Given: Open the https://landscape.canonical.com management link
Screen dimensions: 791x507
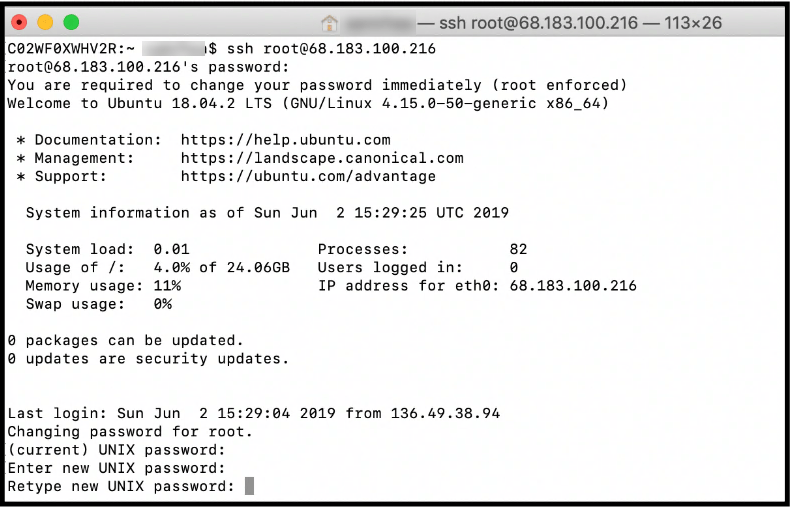Looking at the screenshot, I should click(322, 158).
